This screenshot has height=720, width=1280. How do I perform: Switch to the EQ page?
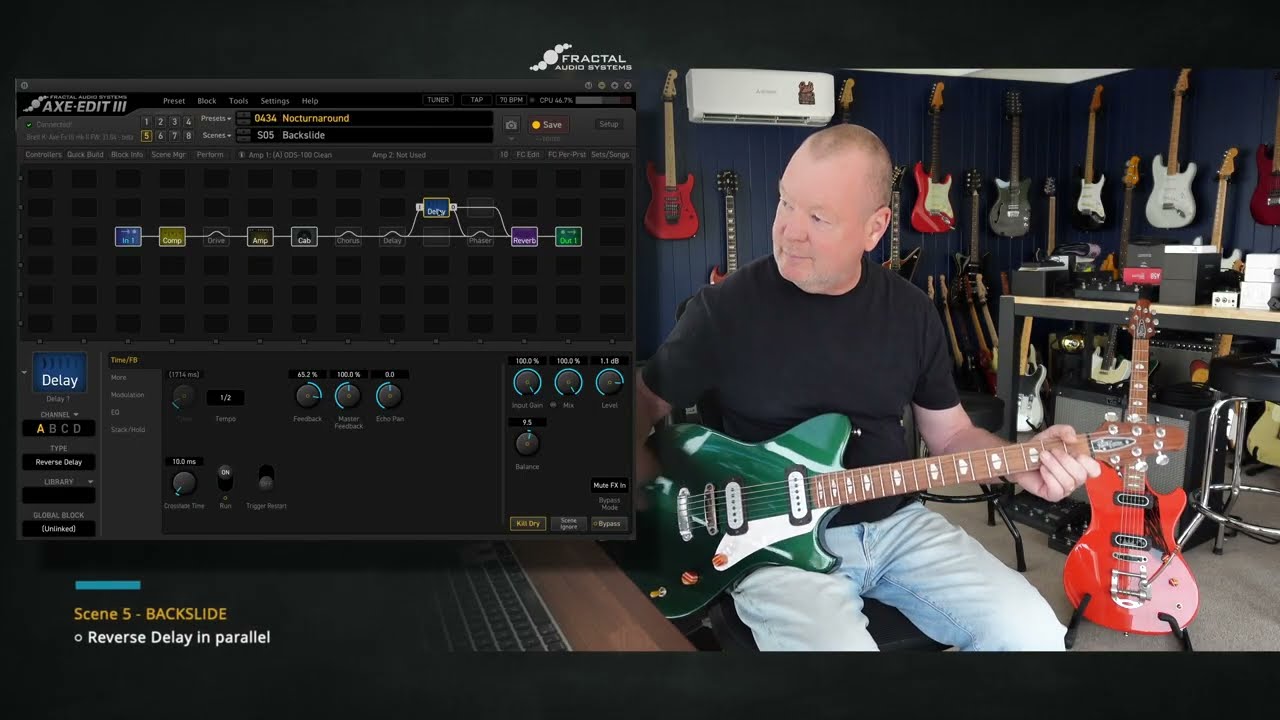click(x=115, y=412)
